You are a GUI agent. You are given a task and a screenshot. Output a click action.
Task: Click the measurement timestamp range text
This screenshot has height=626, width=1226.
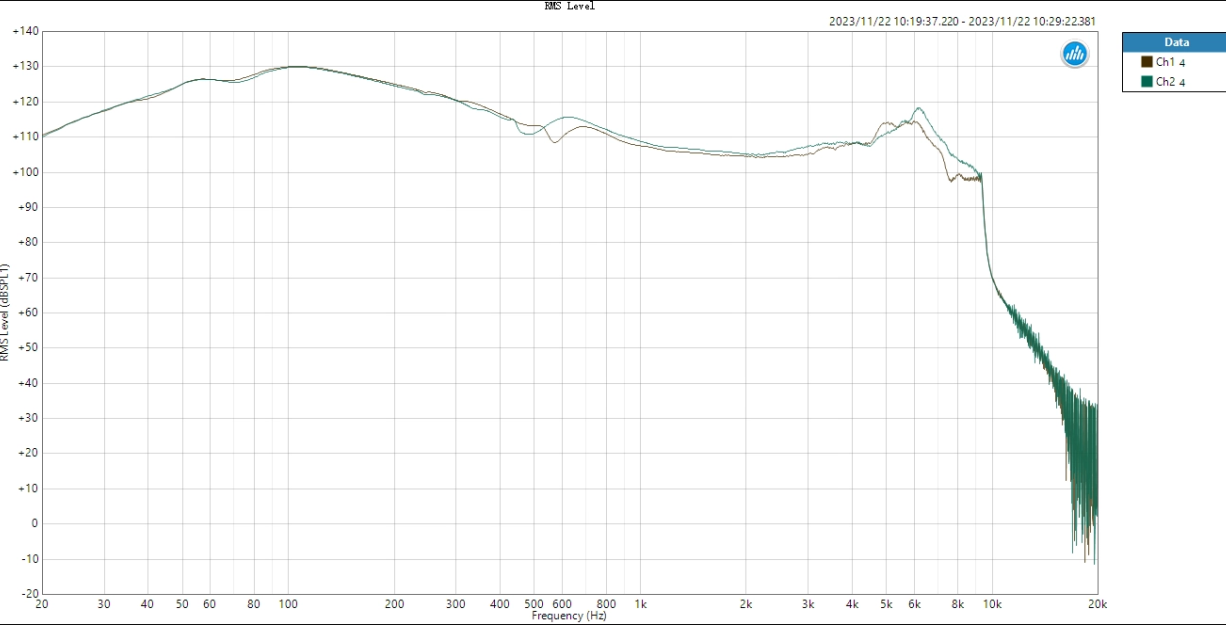[962, 21]
